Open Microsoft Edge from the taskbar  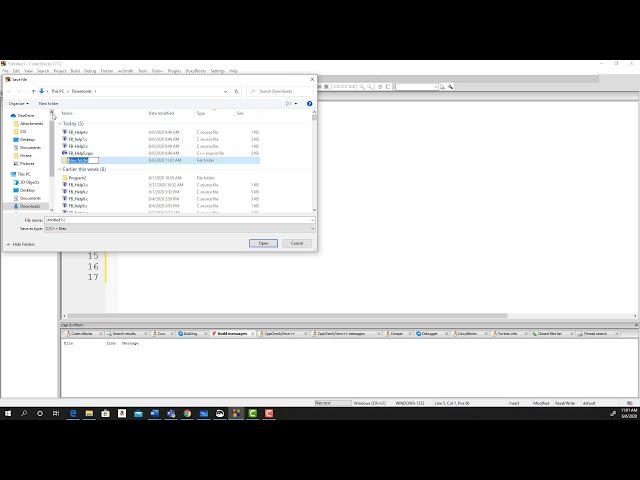point(73,414)
